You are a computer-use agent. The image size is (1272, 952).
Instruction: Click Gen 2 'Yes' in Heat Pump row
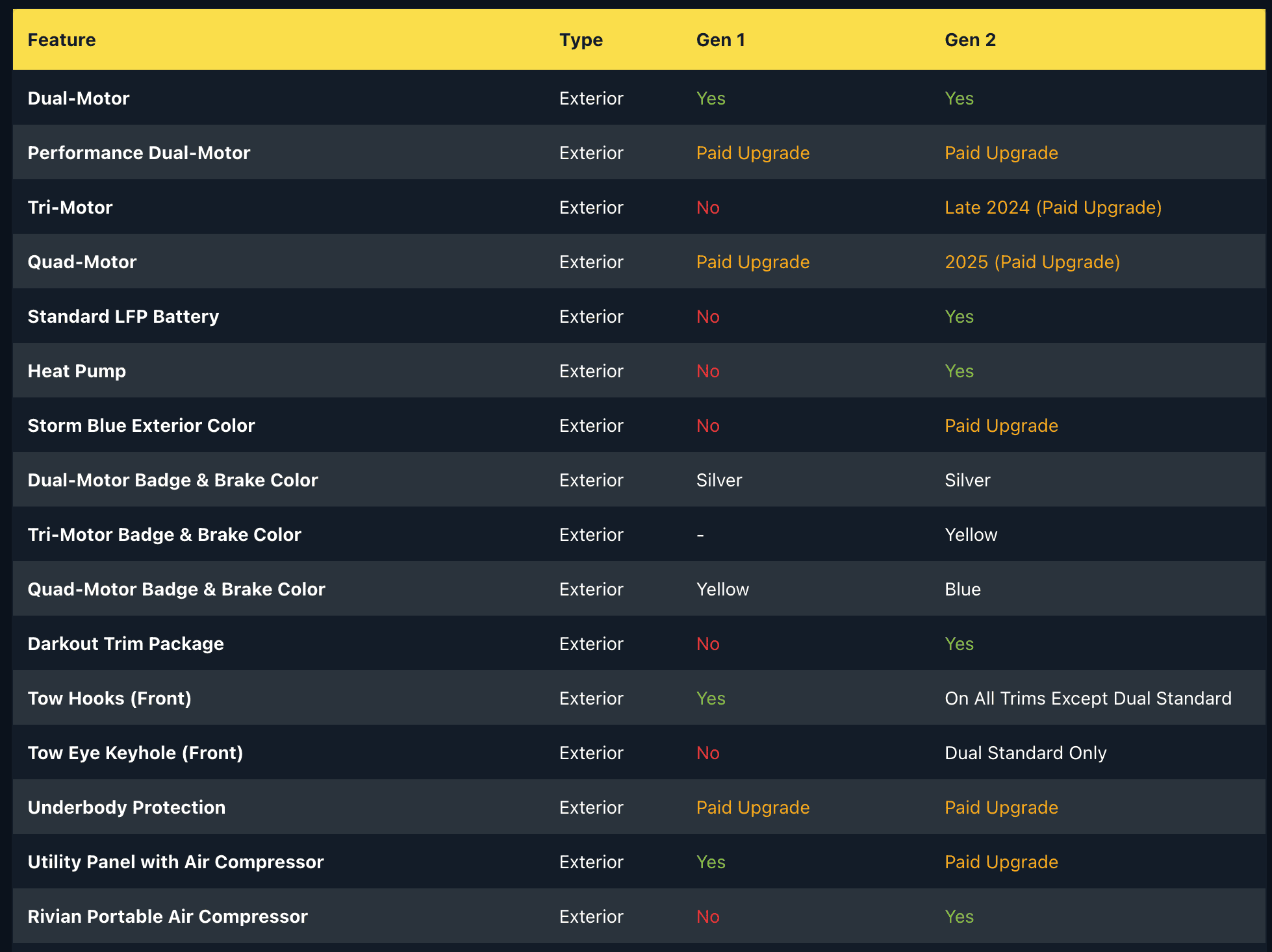tap(959, 371)
